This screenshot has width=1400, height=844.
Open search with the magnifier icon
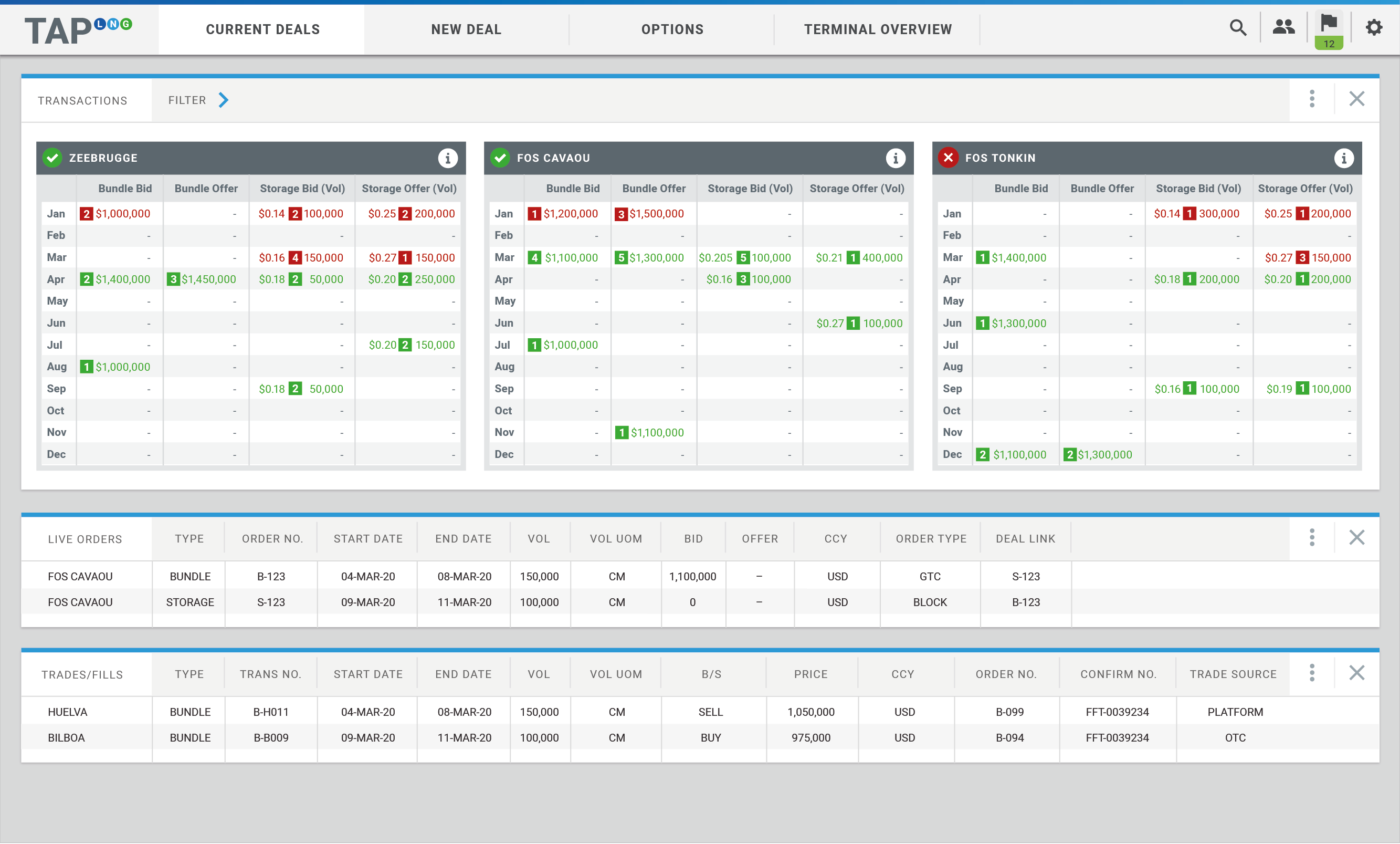(x=1237, y=28)
